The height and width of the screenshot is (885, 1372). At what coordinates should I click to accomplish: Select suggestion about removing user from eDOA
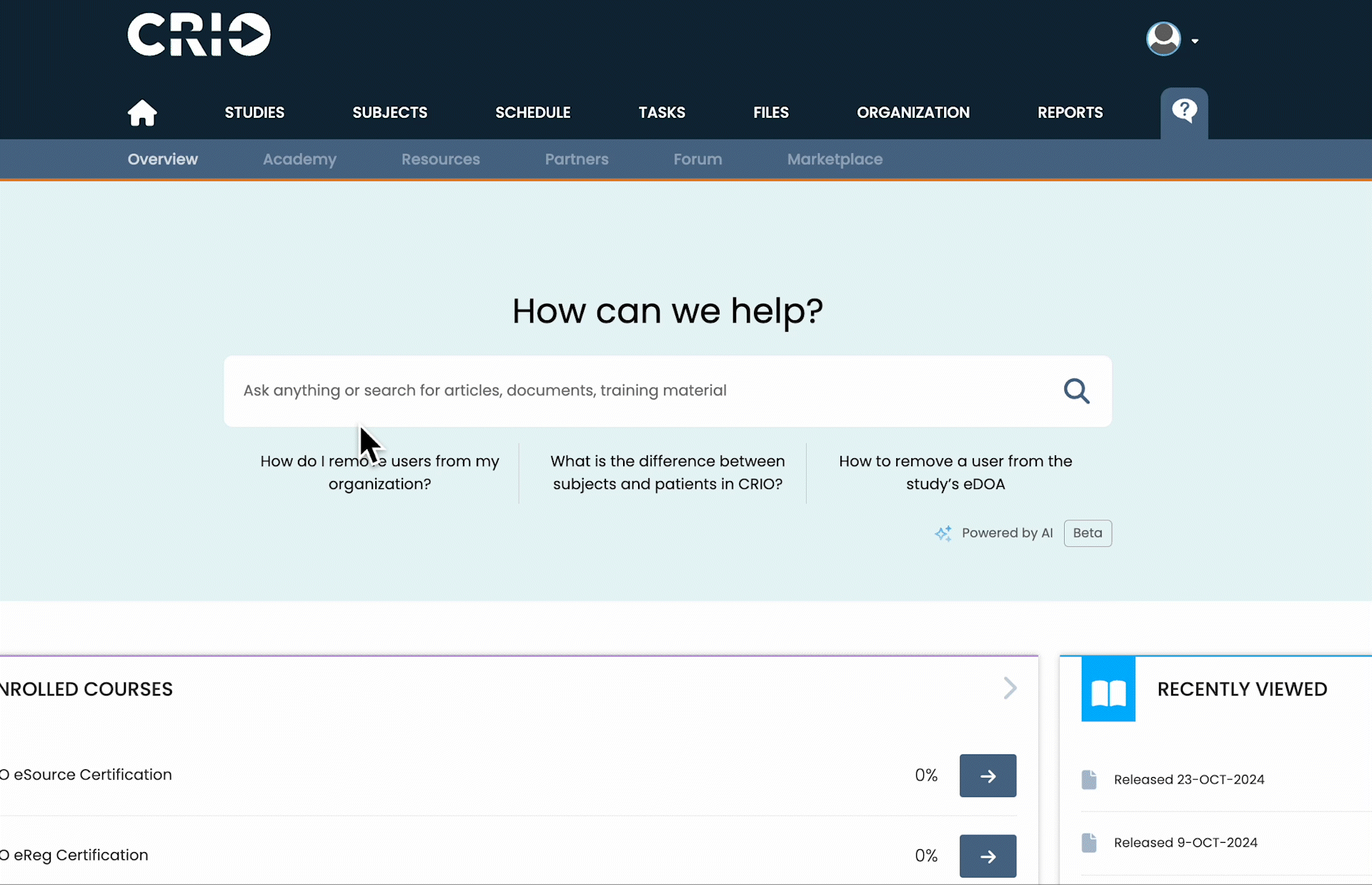955,473
